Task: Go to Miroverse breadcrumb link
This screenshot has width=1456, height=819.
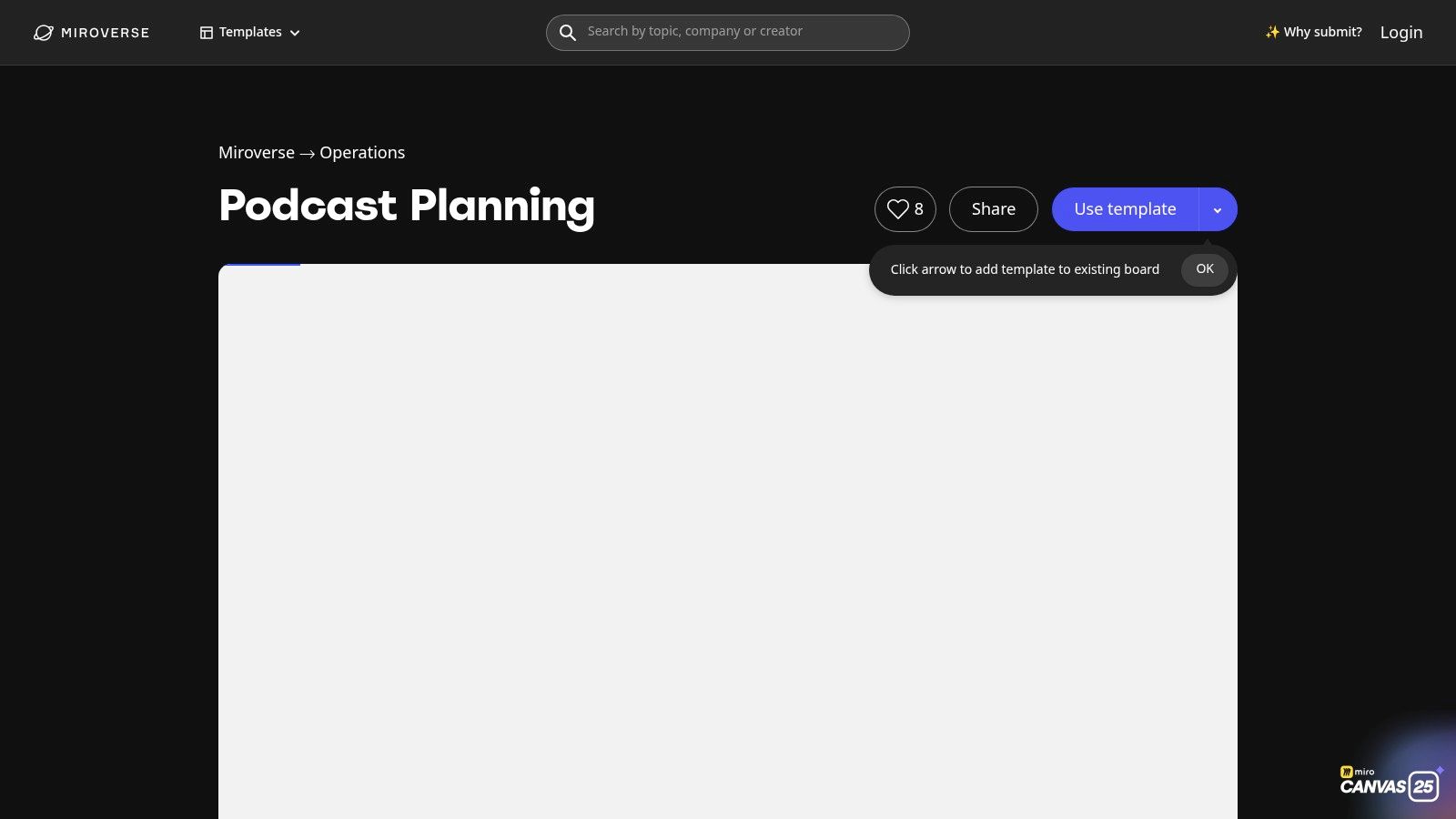Action: 257,153
